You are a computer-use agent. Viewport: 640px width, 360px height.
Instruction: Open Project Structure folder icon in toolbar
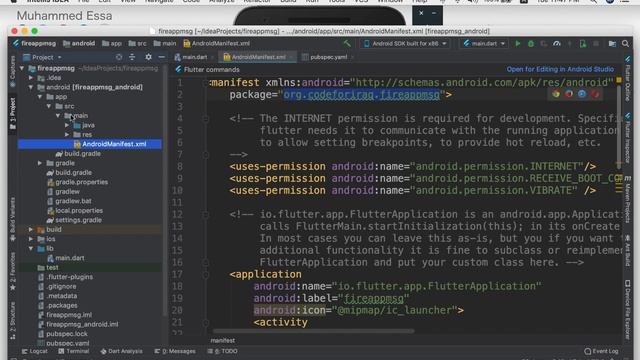[612, 43]
